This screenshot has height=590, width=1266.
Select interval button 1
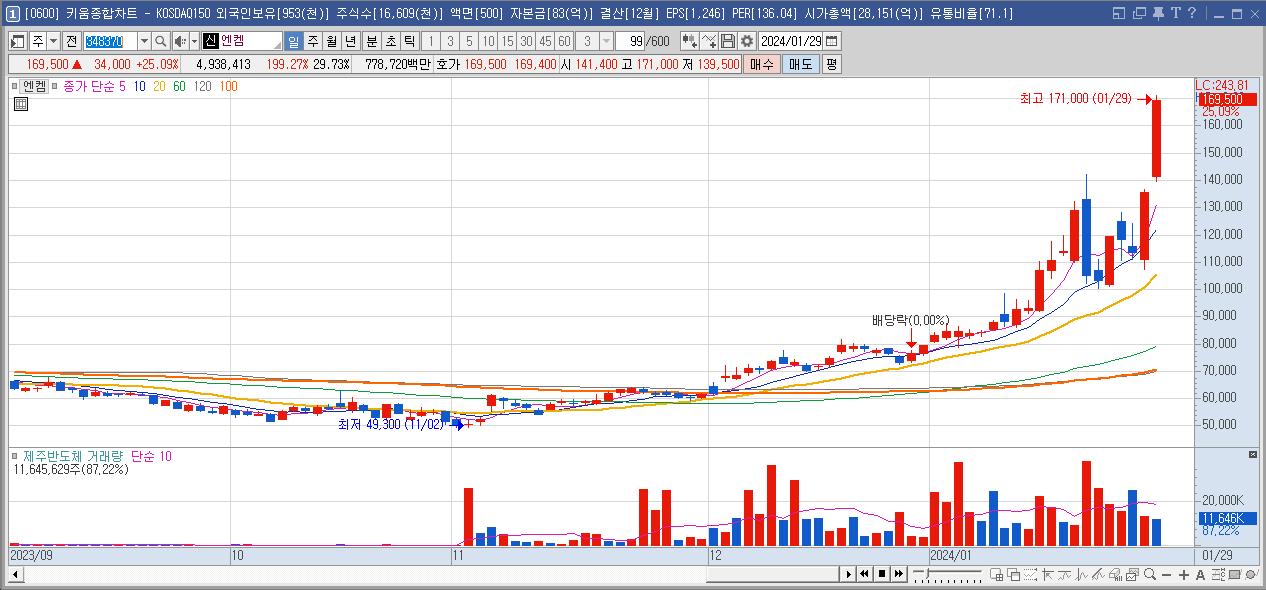pos(431,41)
